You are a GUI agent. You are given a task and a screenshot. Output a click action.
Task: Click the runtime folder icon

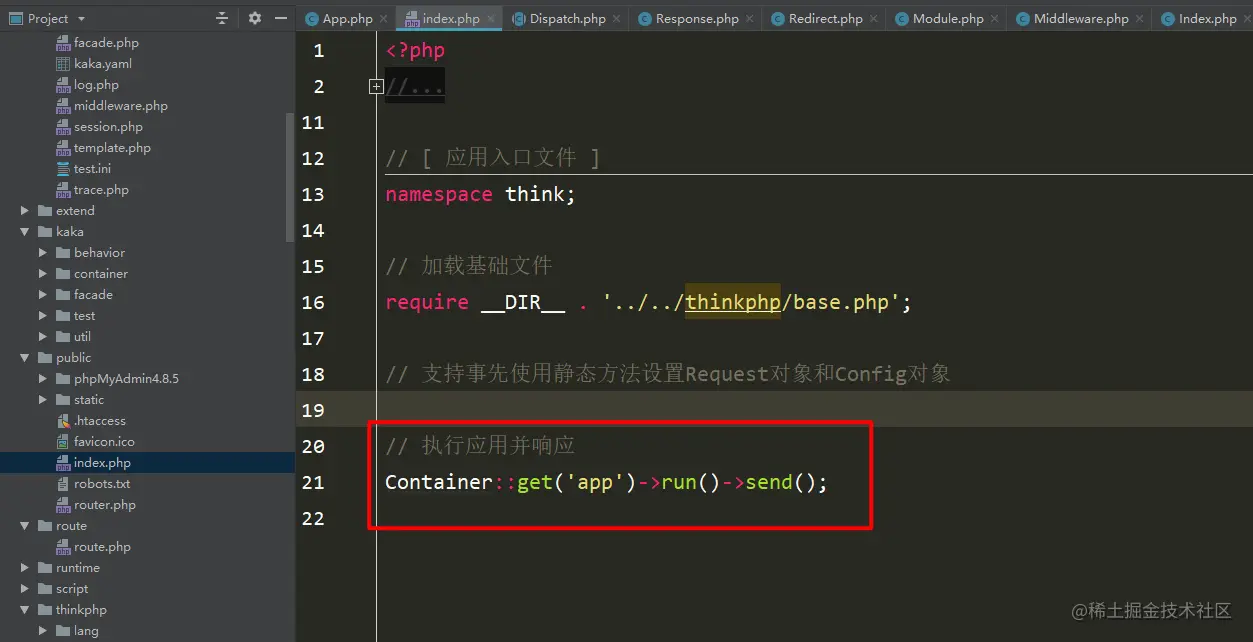point(45,568)
